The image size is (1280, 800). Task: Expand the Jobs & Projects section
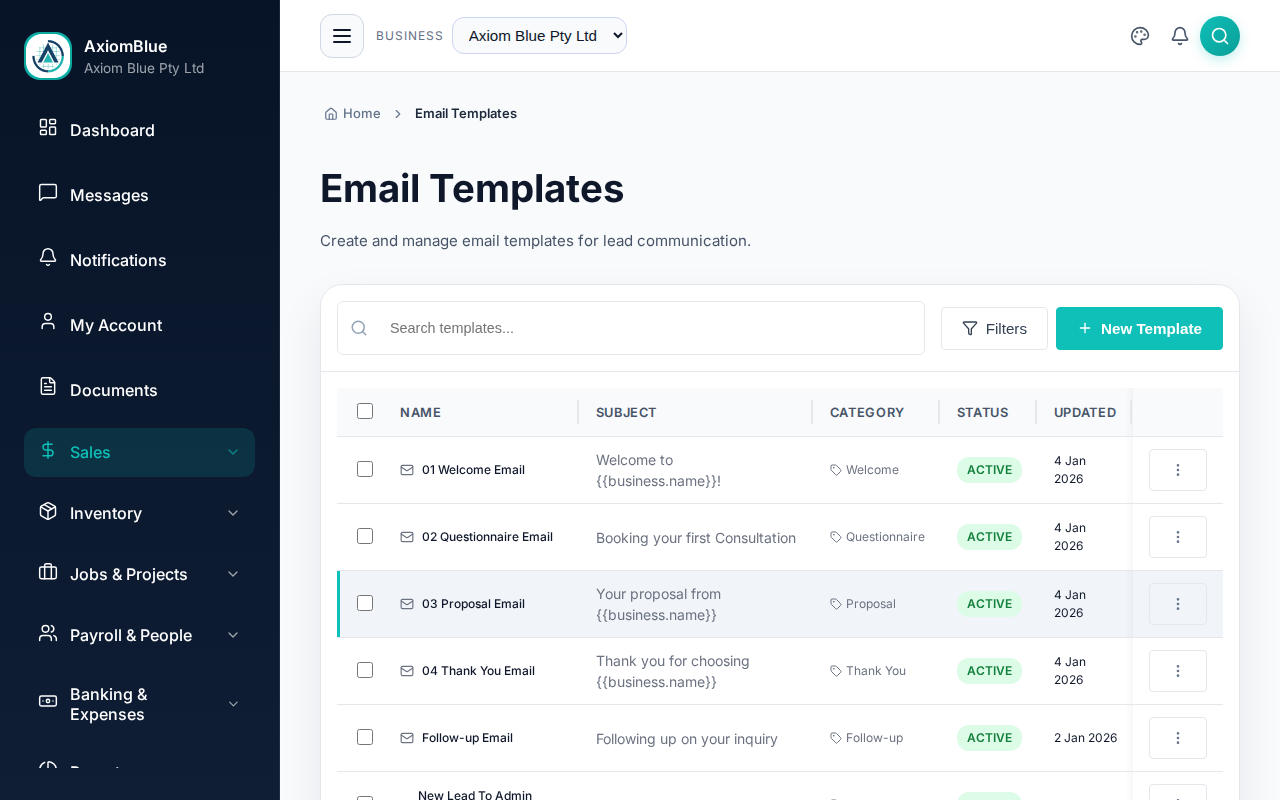[139, 574]
